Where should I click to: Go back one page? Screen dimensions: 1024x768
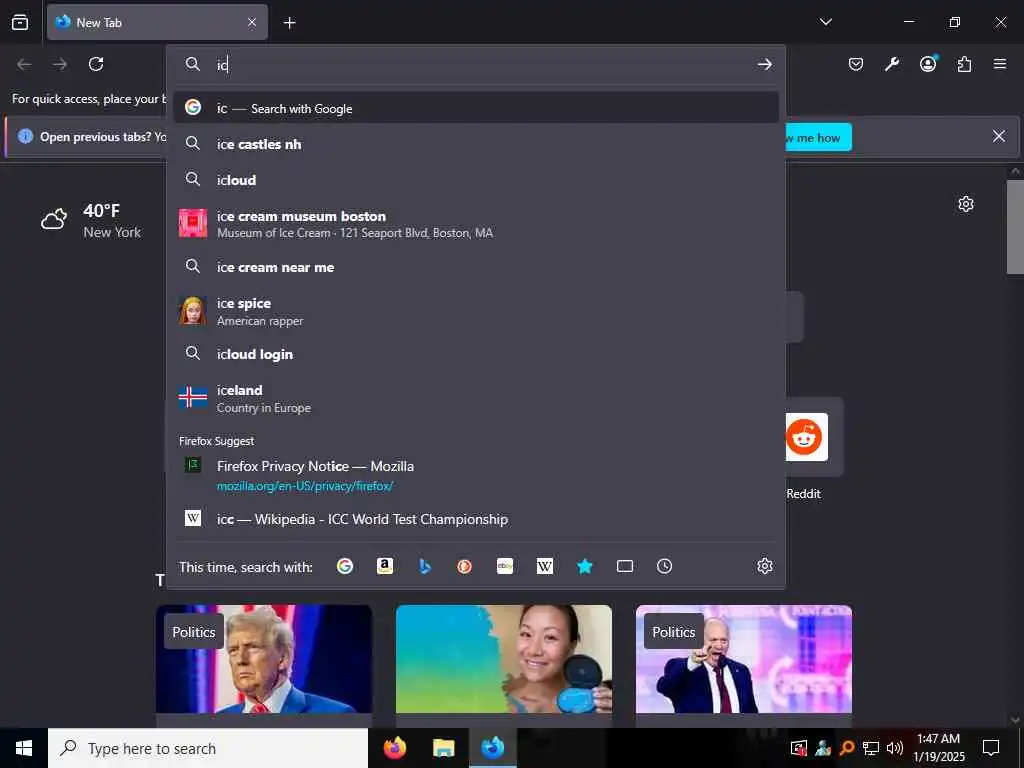click(24, 64)
